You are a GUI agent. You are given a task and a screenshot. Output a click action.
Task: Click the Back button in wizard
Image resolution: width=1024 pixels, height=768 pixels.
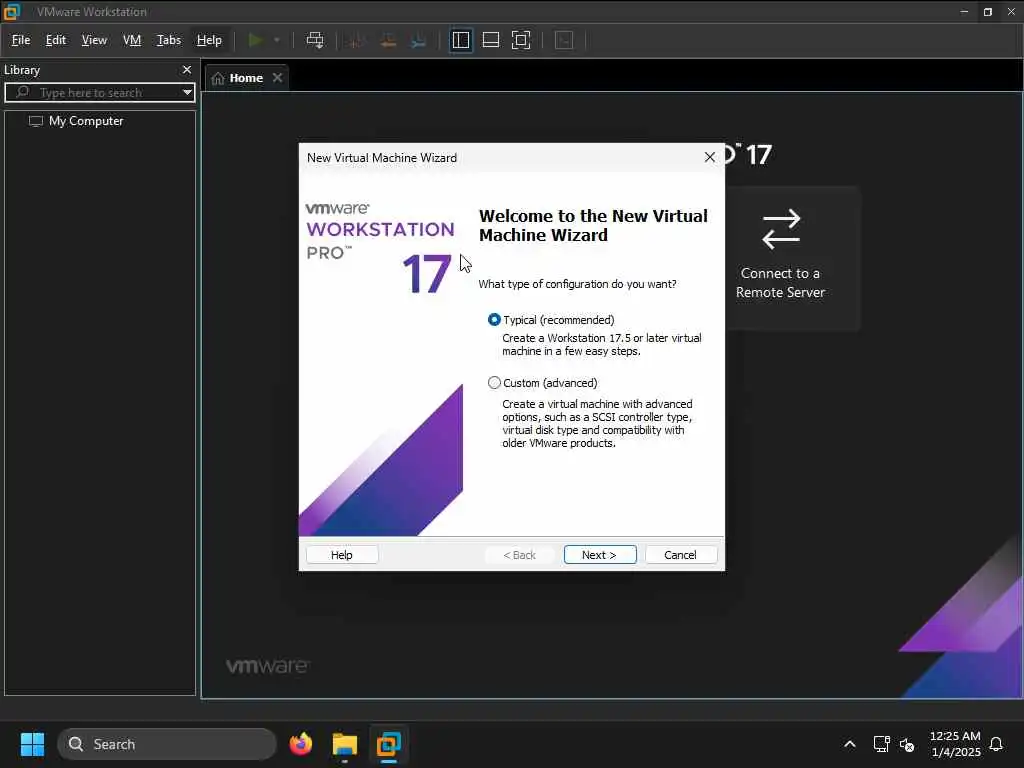pyautogui.click(x=520, y=554)
